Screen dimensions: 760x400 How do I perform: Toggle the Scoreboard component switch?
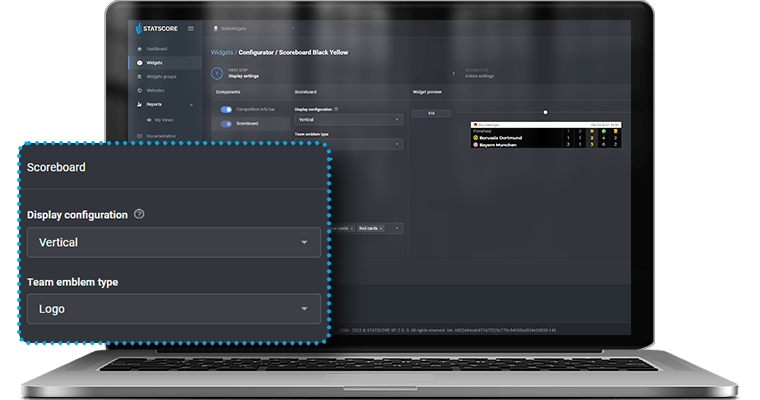(226, 124)
